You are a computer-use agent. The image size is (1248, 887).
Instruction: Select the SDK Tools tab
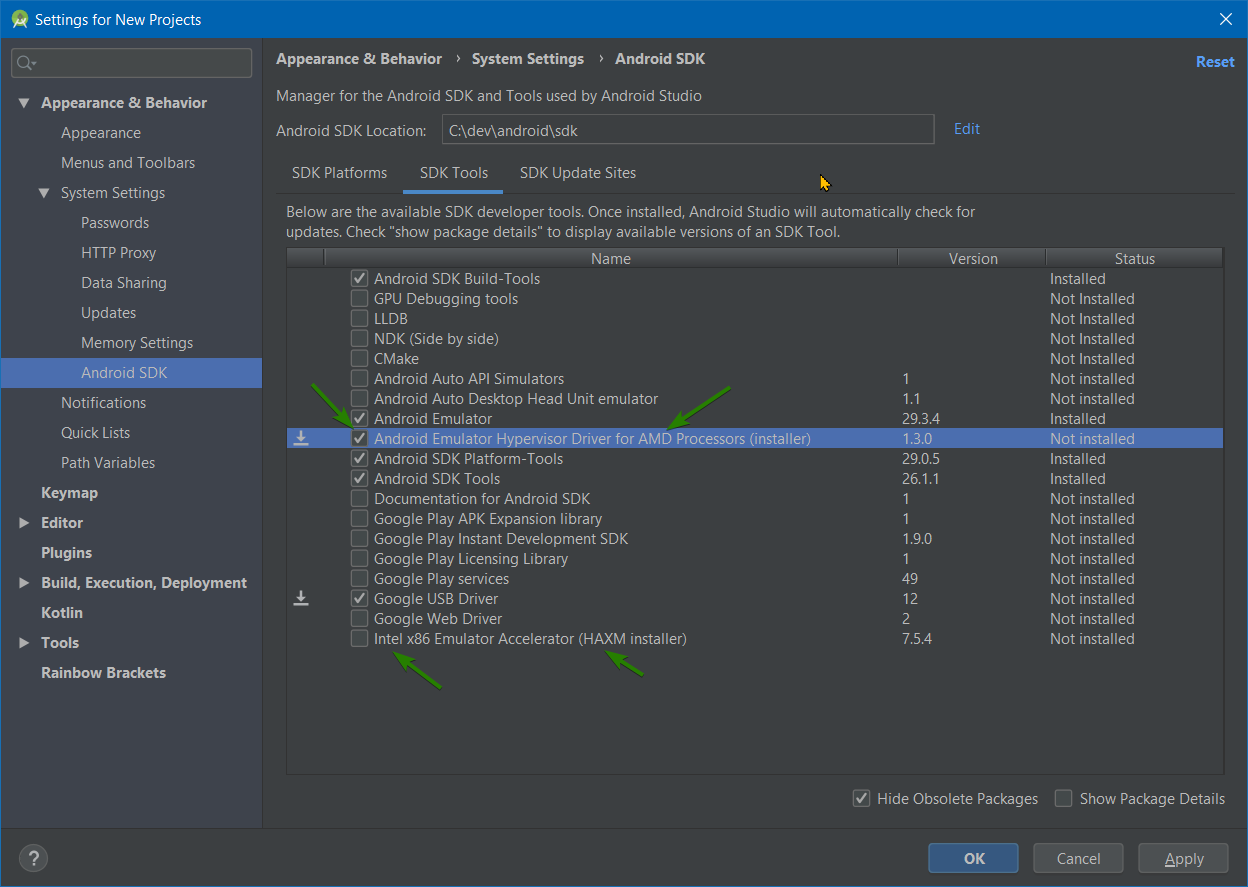(x=454, y=173)
